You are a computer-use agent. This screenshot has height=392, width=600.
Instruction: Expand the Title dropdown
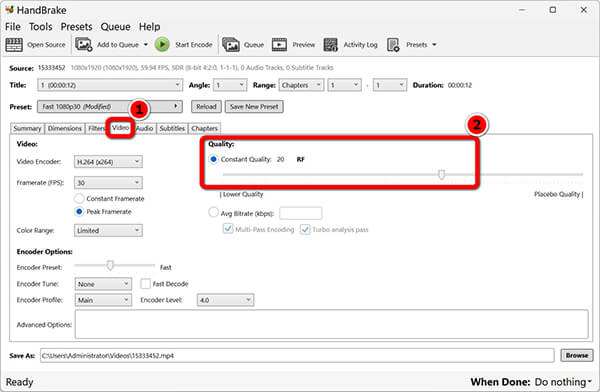[110, 85]
